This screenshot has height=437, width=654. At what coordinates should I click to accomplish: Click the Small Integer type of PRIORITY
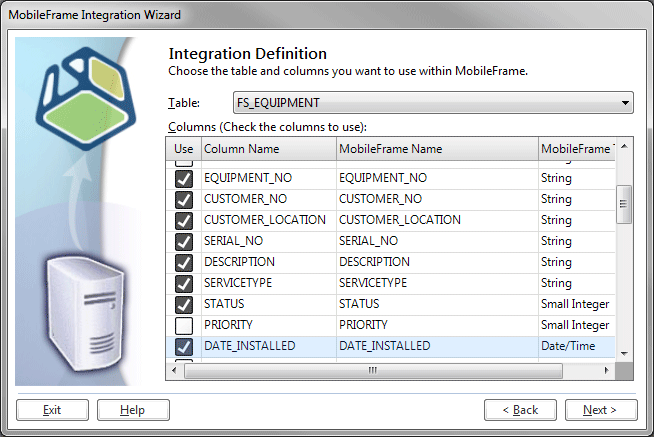point(575,325)
